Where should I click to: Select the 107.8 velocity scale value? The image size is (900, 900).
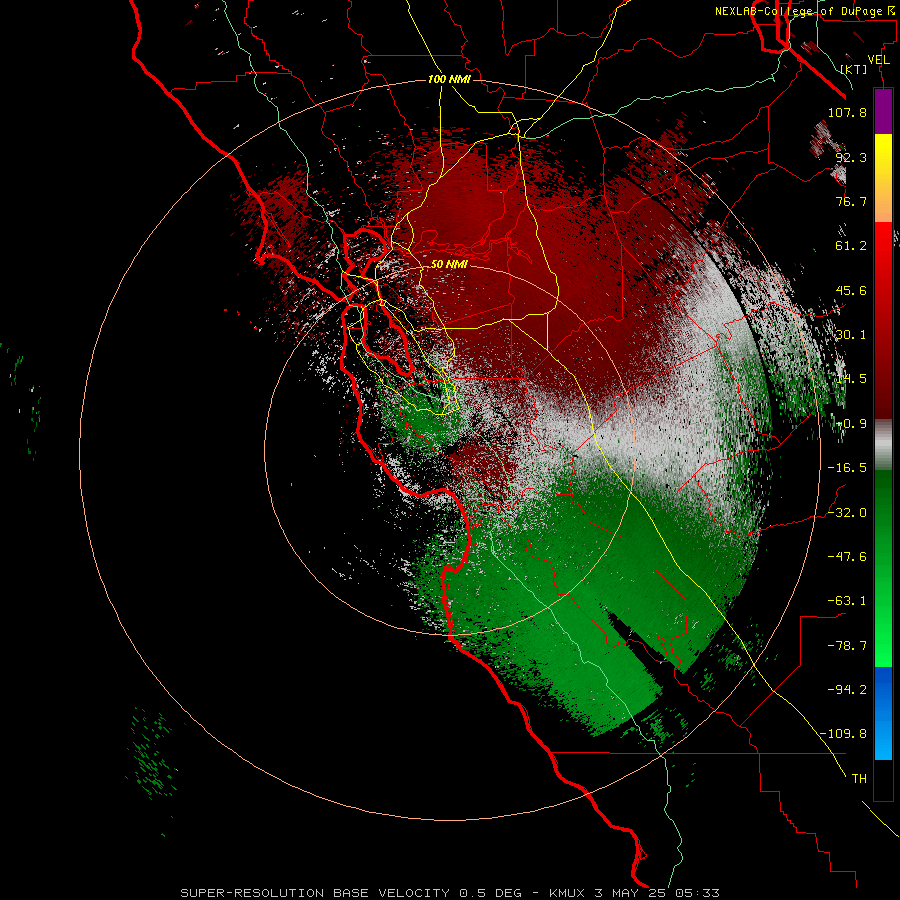tap(847, 112)
